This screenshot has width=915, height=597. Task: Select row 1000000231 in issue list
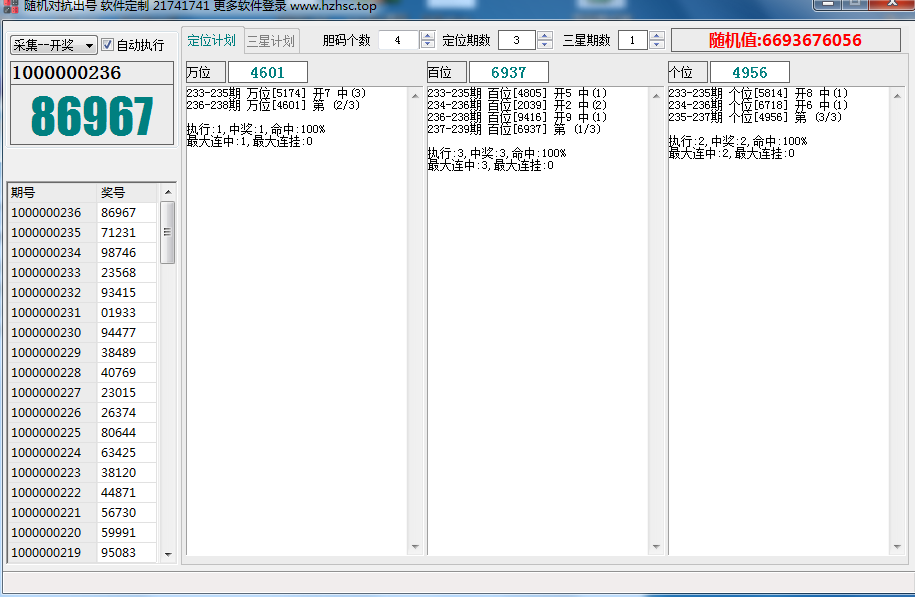pos(82,312)
